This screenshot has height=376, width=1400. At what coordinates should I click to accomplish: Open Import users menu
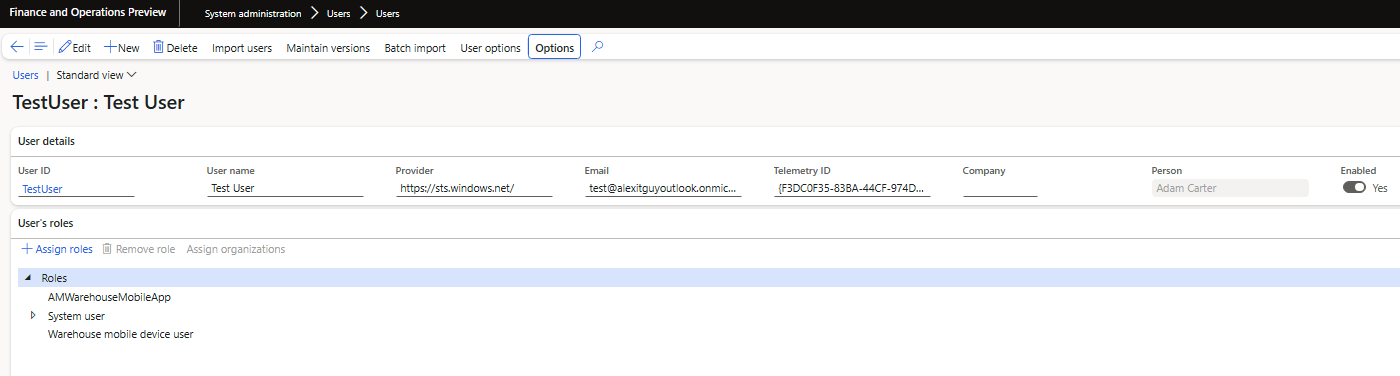[x=242, y=47]
